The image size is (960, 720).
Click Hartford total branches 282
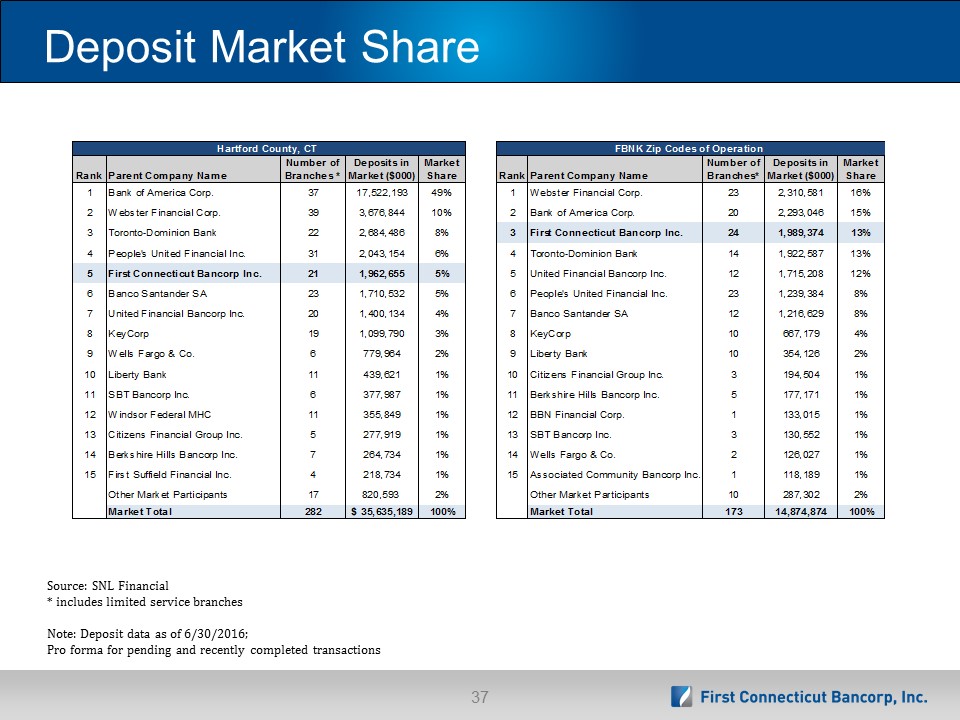pyautogui.click(x=313, y=511)
